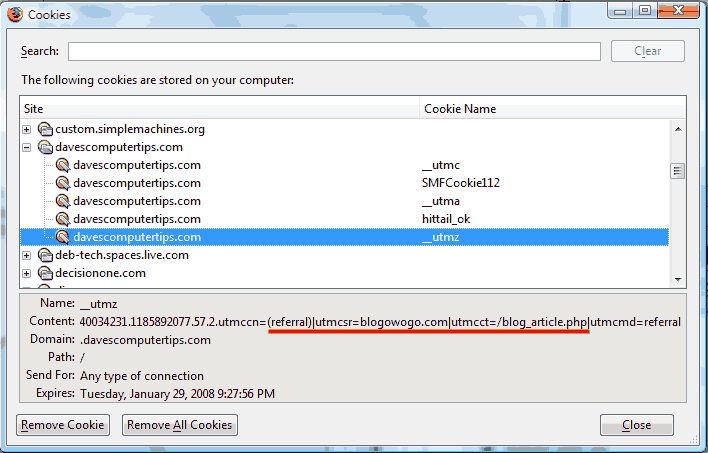This screenshot has height=453, width=708.
Task: Select the highlighted __utmz cookie name
Action: (x=440, y=237)
